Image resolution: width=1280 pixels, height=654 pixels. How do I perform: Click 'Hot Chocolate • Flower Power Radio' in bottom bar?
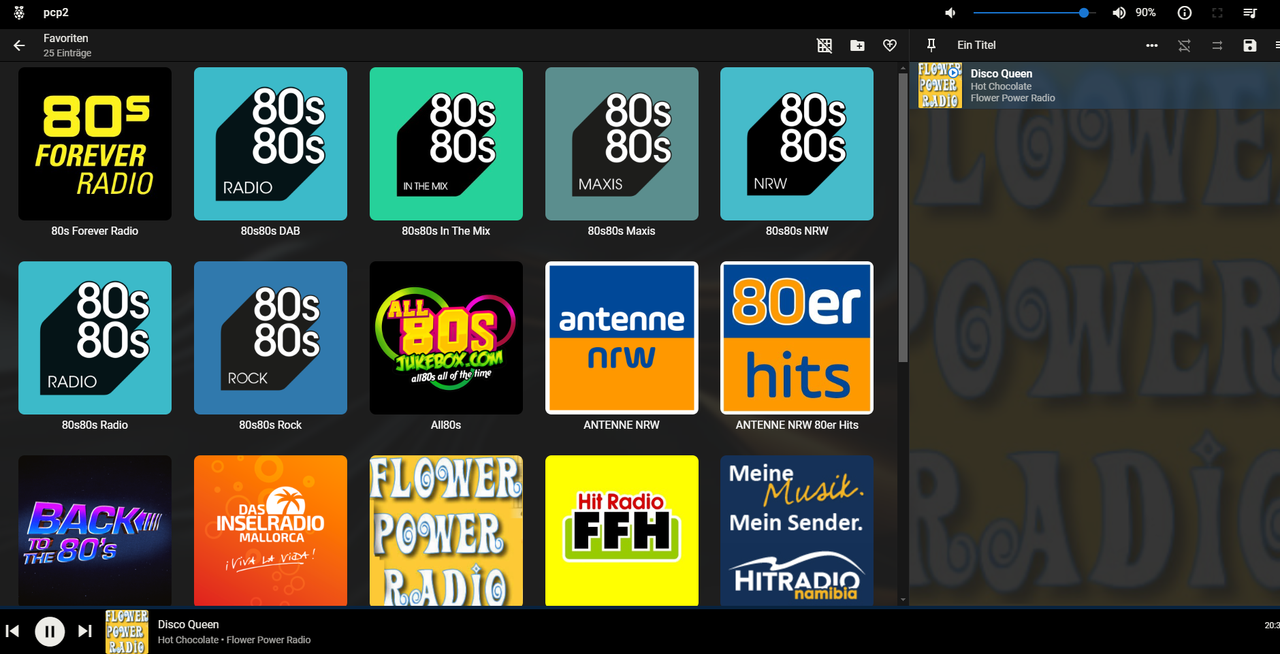click(x=234, y=640)
